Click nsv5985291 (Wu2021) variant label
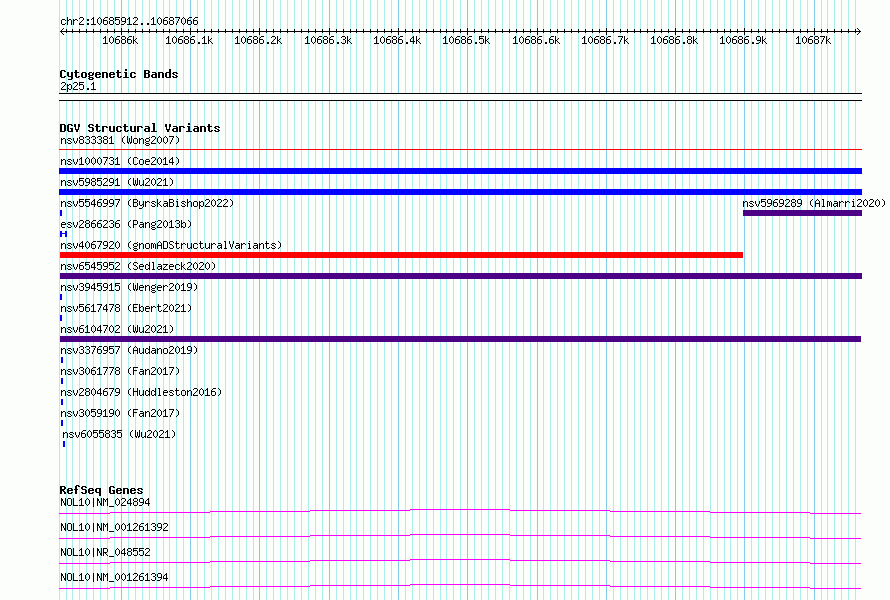The height and width of the screenshot is (600, 890). coord(117,182)
